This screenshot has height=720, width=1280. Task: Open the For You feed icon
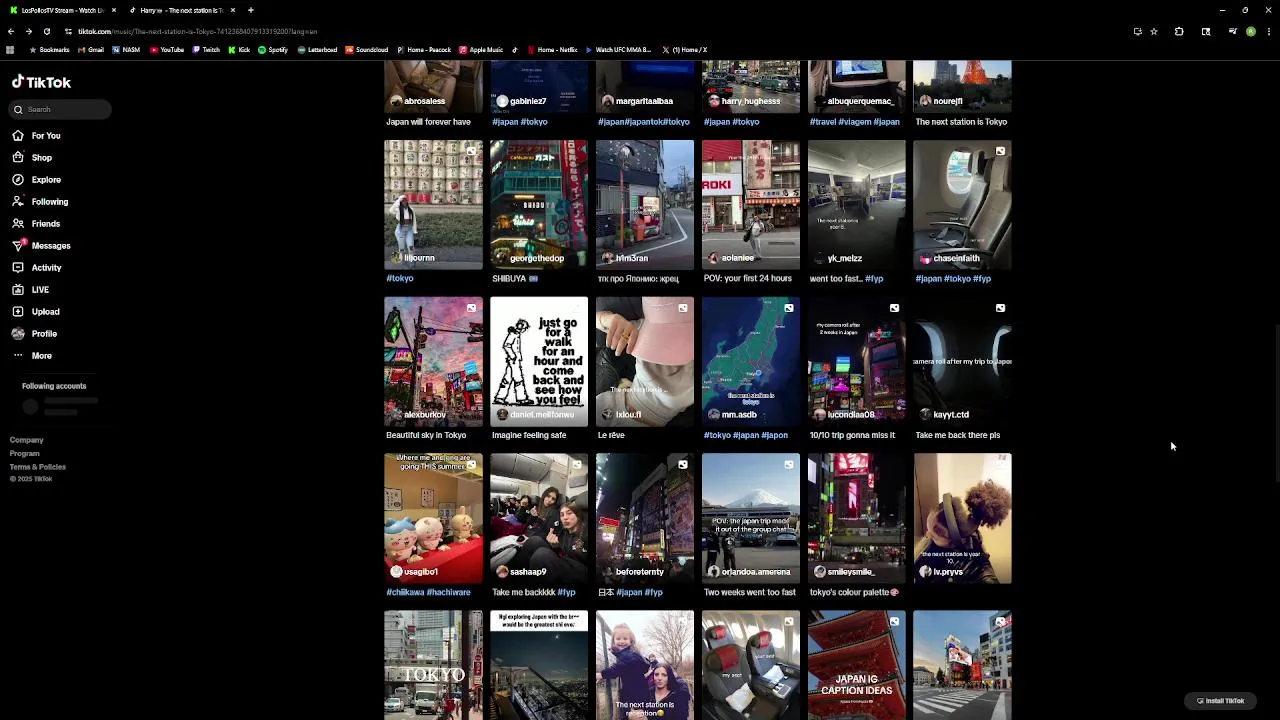point(18,136)
